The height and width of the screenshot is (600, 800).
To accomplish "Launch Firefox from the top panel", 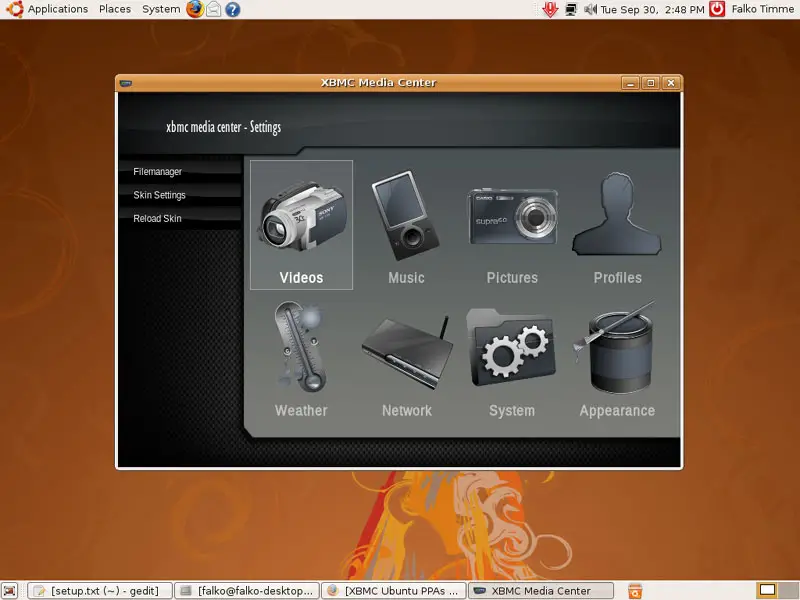I will [194, 9].
